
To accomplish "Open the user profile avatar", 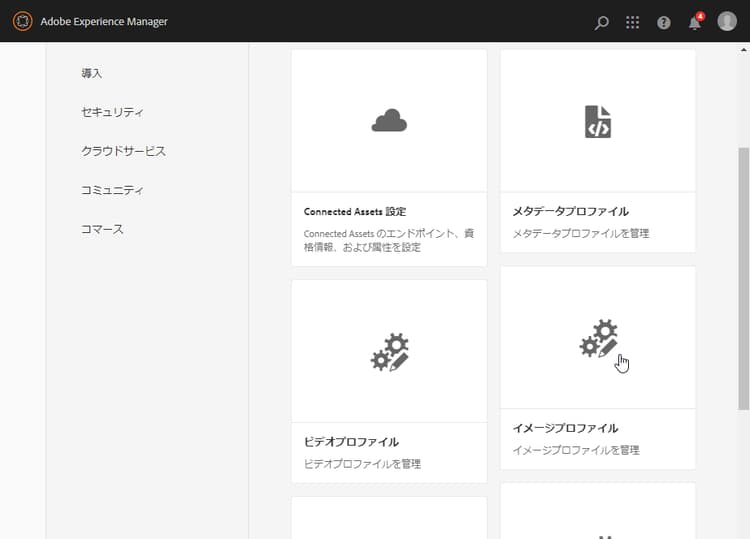I will point(727,22).
